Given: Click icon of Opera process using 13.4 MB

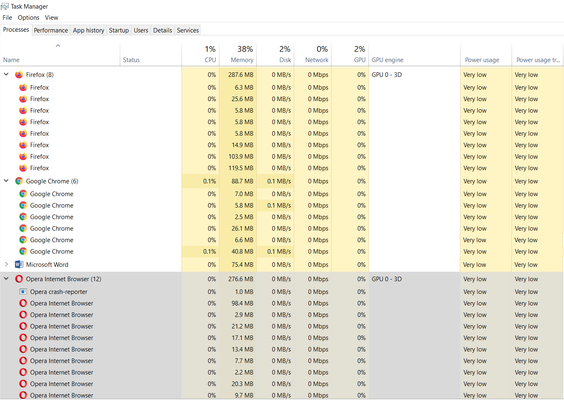Looking at the screenshot, I should (x=23, y=349).
